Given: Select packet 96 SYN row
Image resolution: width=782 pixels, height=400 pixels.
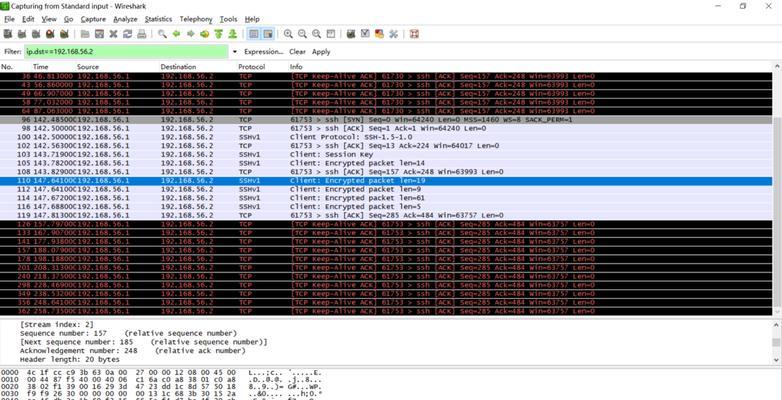Looking at the screenshot, I should (386, 120).
